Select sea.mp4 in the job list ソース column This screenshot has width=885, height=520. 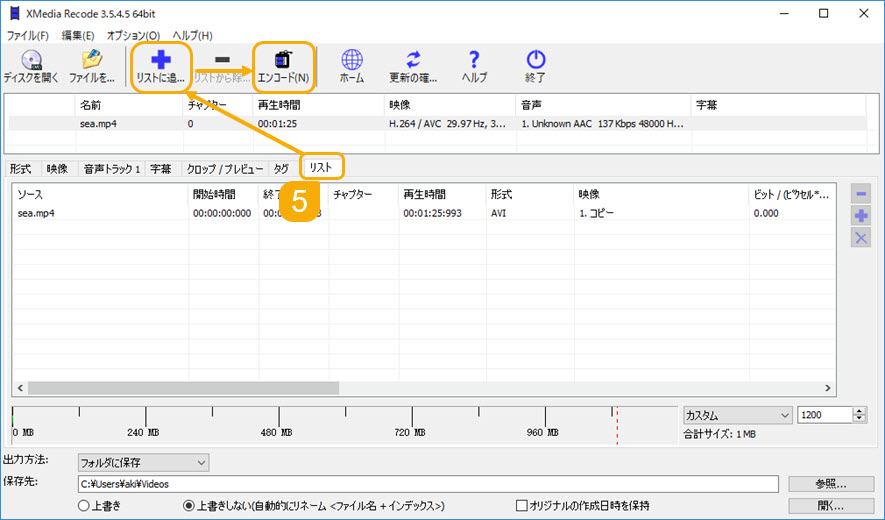coord(36,213)
